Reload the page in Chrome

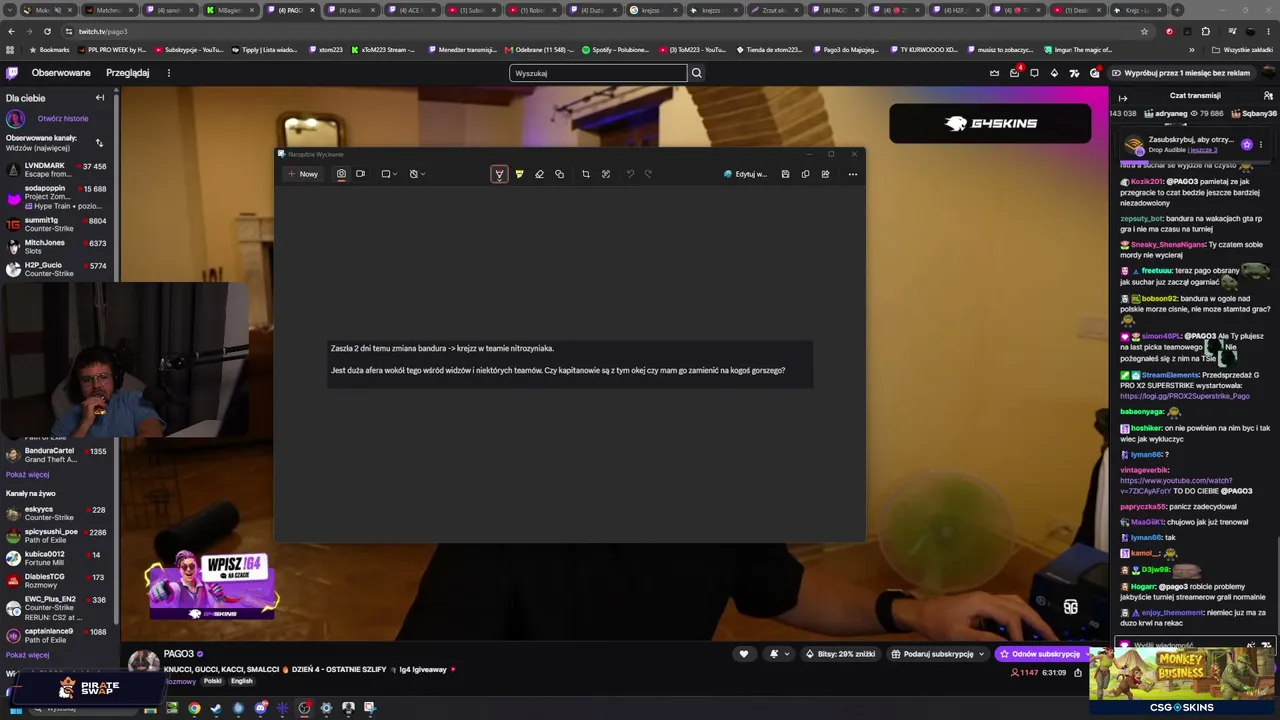(47, 31)
